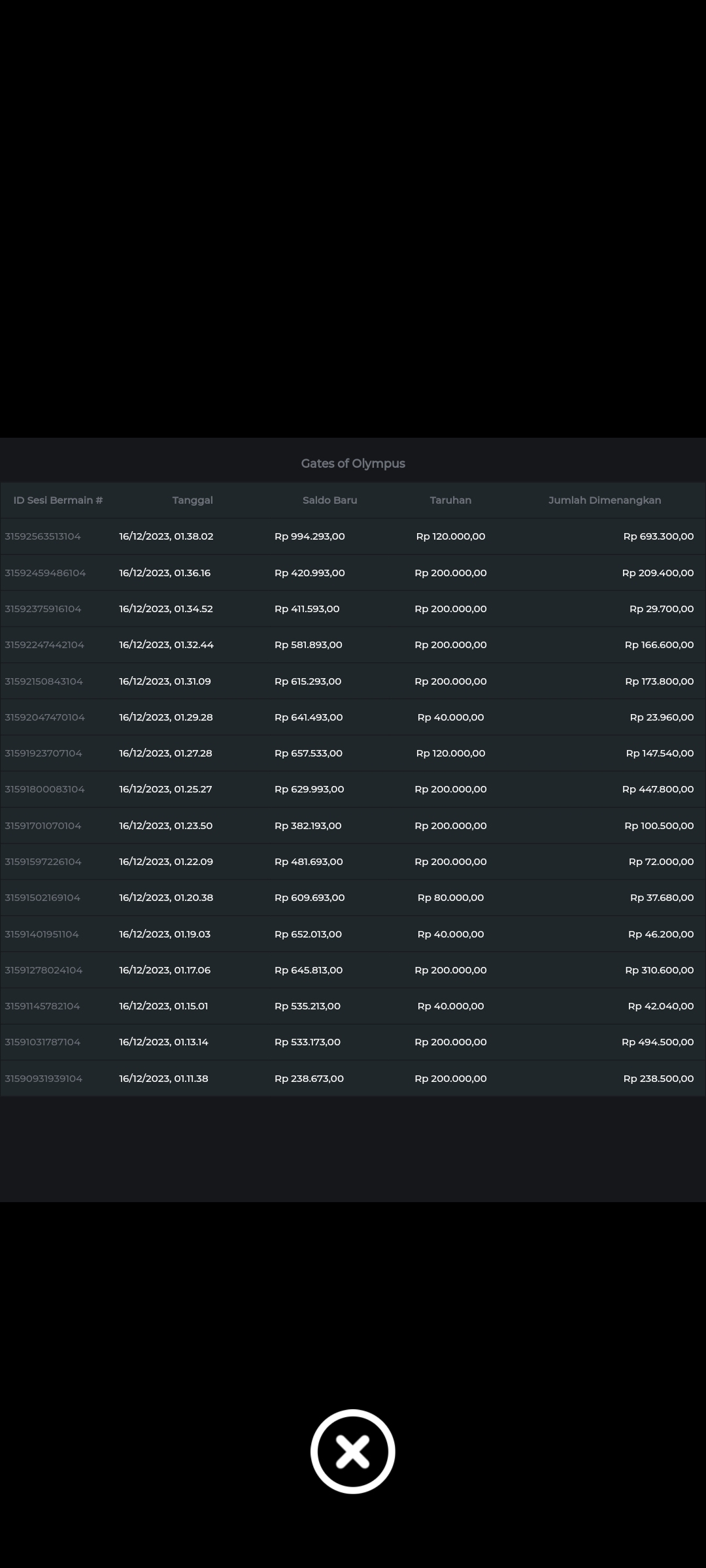706x1568 pixels.
Task: Open session ID 31592459486104
Action: (45, 573)
